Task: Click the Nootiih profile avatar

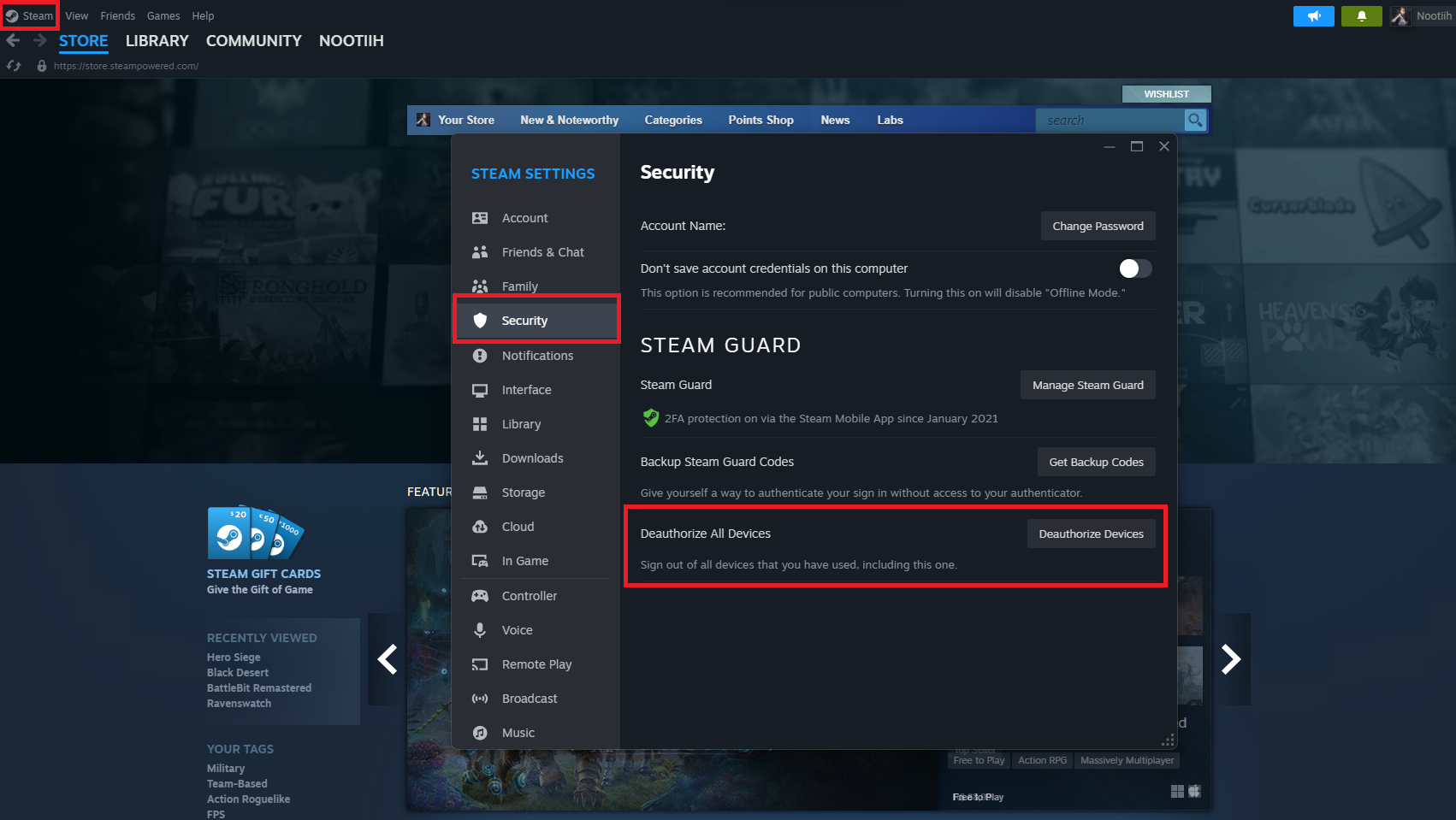Action: tap(1400, 16)
